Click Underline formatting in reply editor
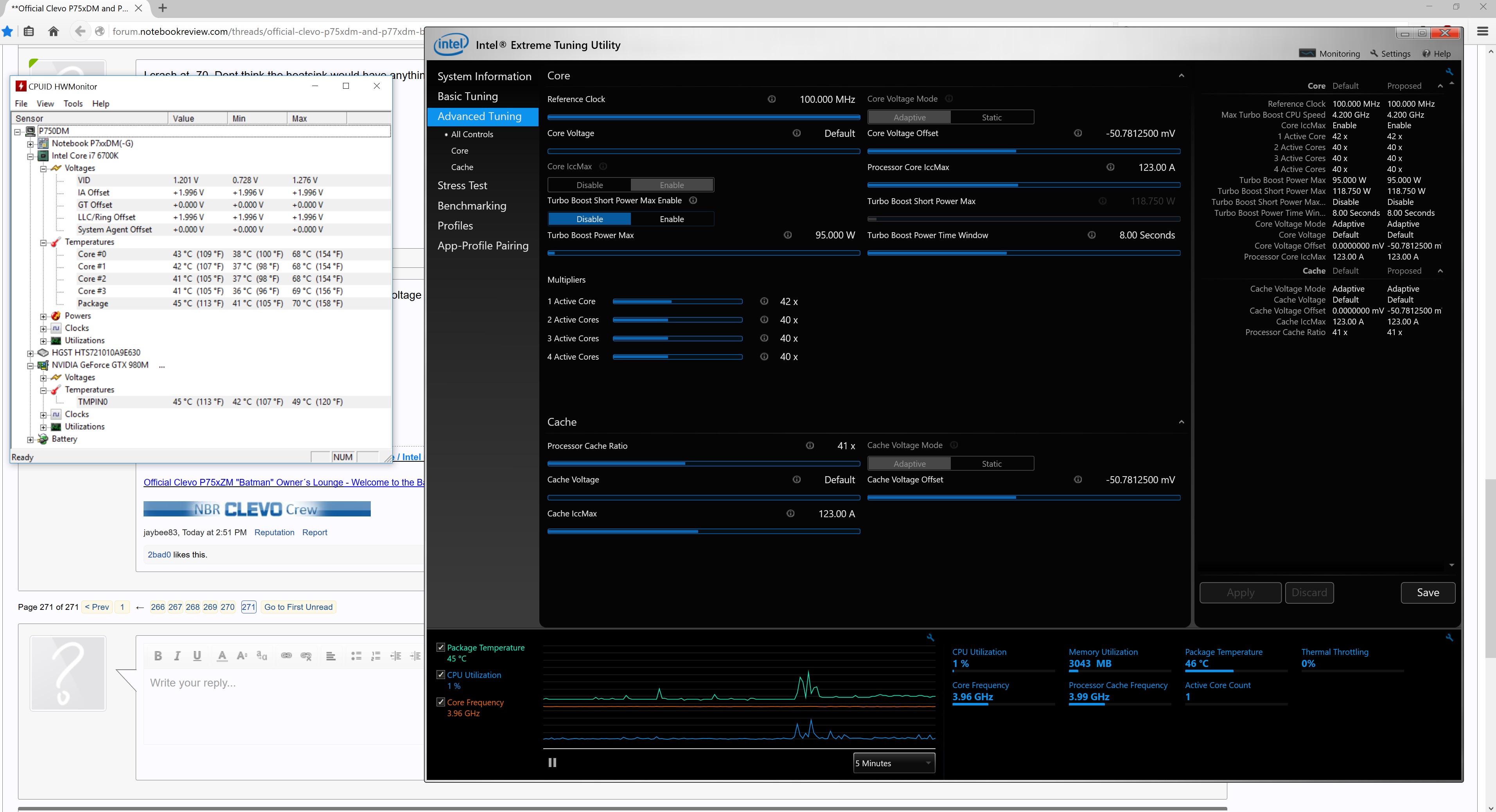The image size is (1496, 812). point(197,656)
